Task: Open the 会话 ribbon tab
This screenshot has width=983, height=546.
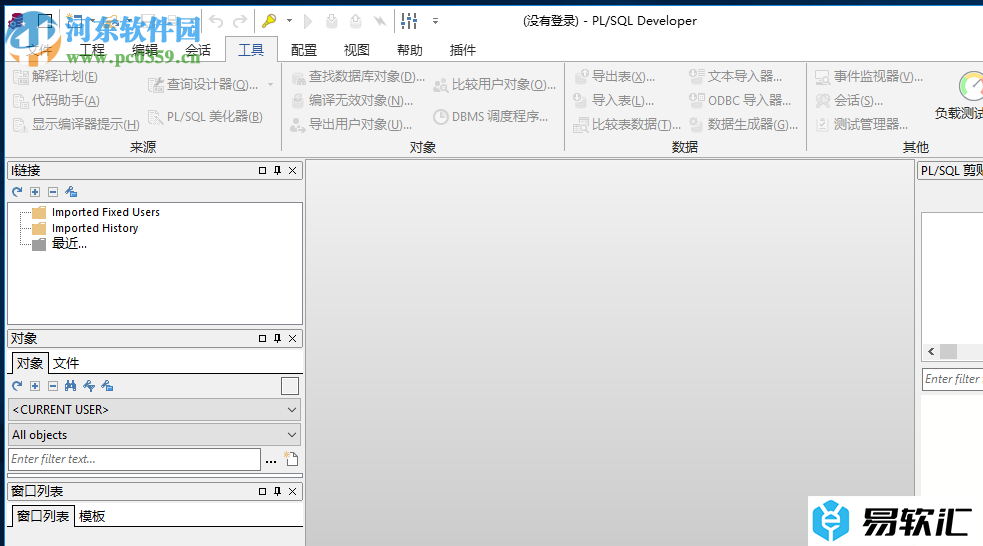Action: [198, 50]
